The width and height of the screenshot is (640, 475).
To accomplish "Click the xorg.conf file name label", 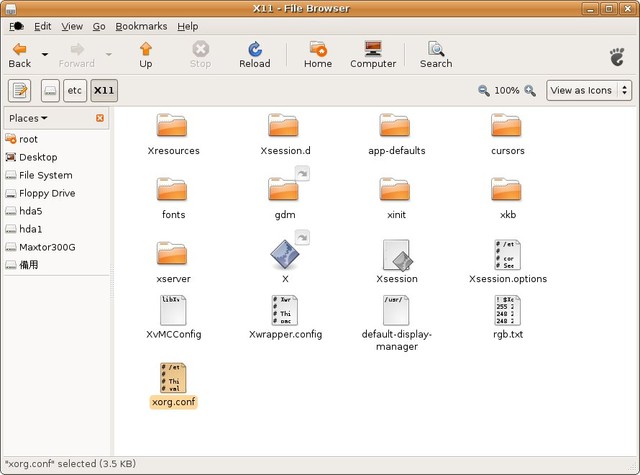I will (x=173, y=402).
